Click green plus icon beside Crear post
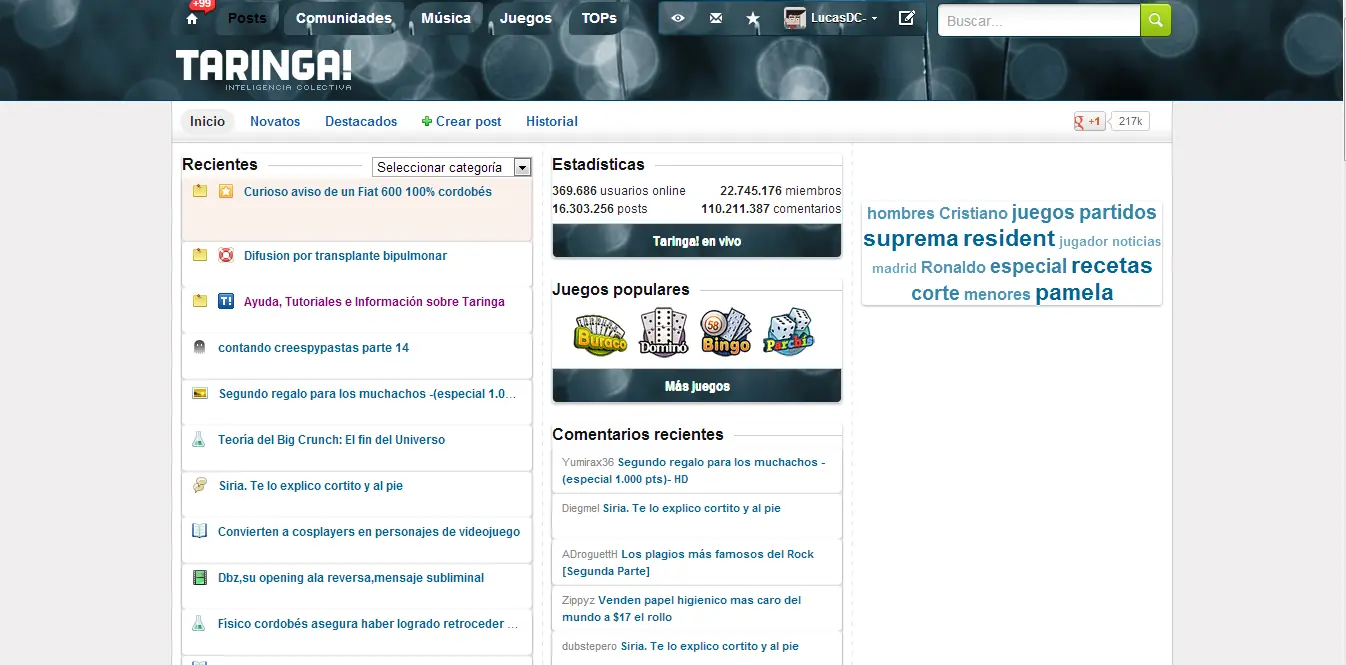Viewport: 1346px width, 665px height. pos(427,121)
